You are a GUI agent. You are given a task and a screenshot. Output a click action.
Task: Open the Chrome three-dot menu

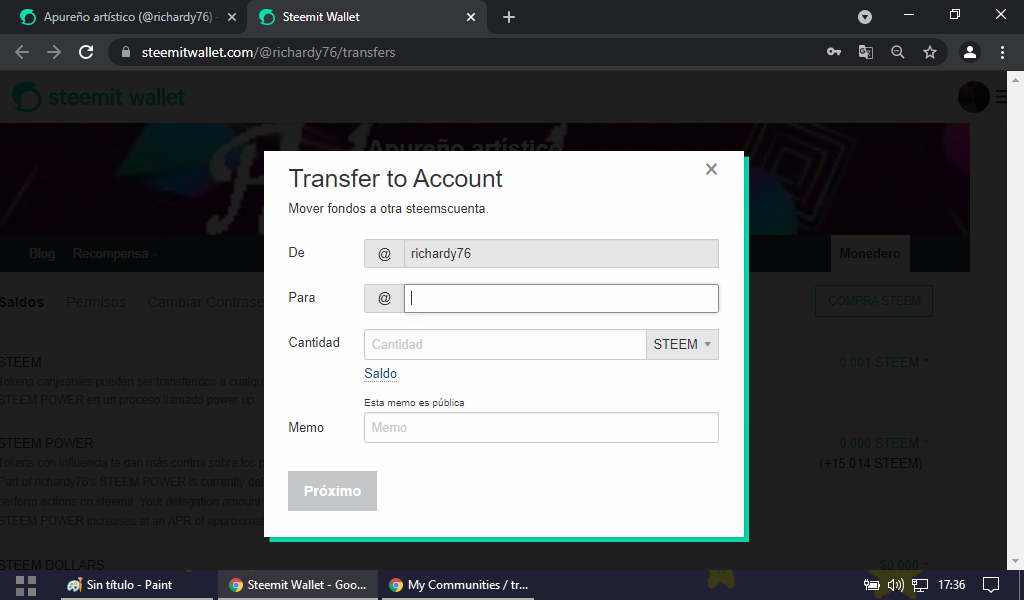tap(1002, 52)
